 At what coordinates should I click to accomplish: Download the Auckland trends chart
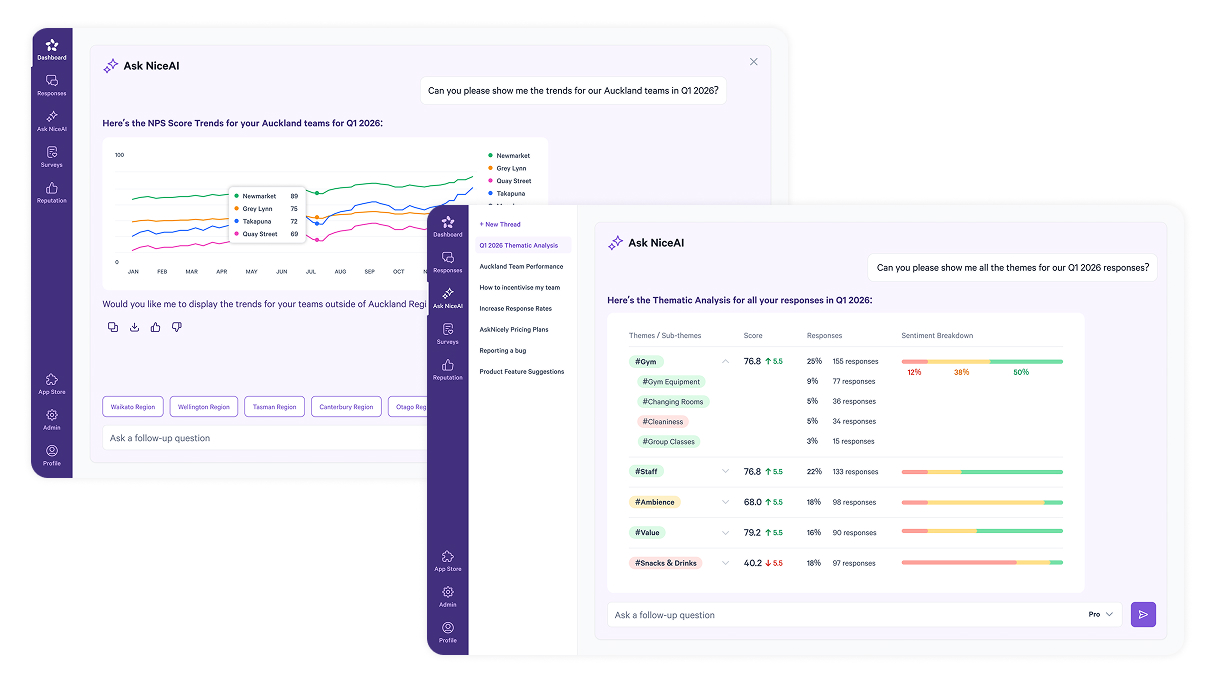[x=134, y=326]
